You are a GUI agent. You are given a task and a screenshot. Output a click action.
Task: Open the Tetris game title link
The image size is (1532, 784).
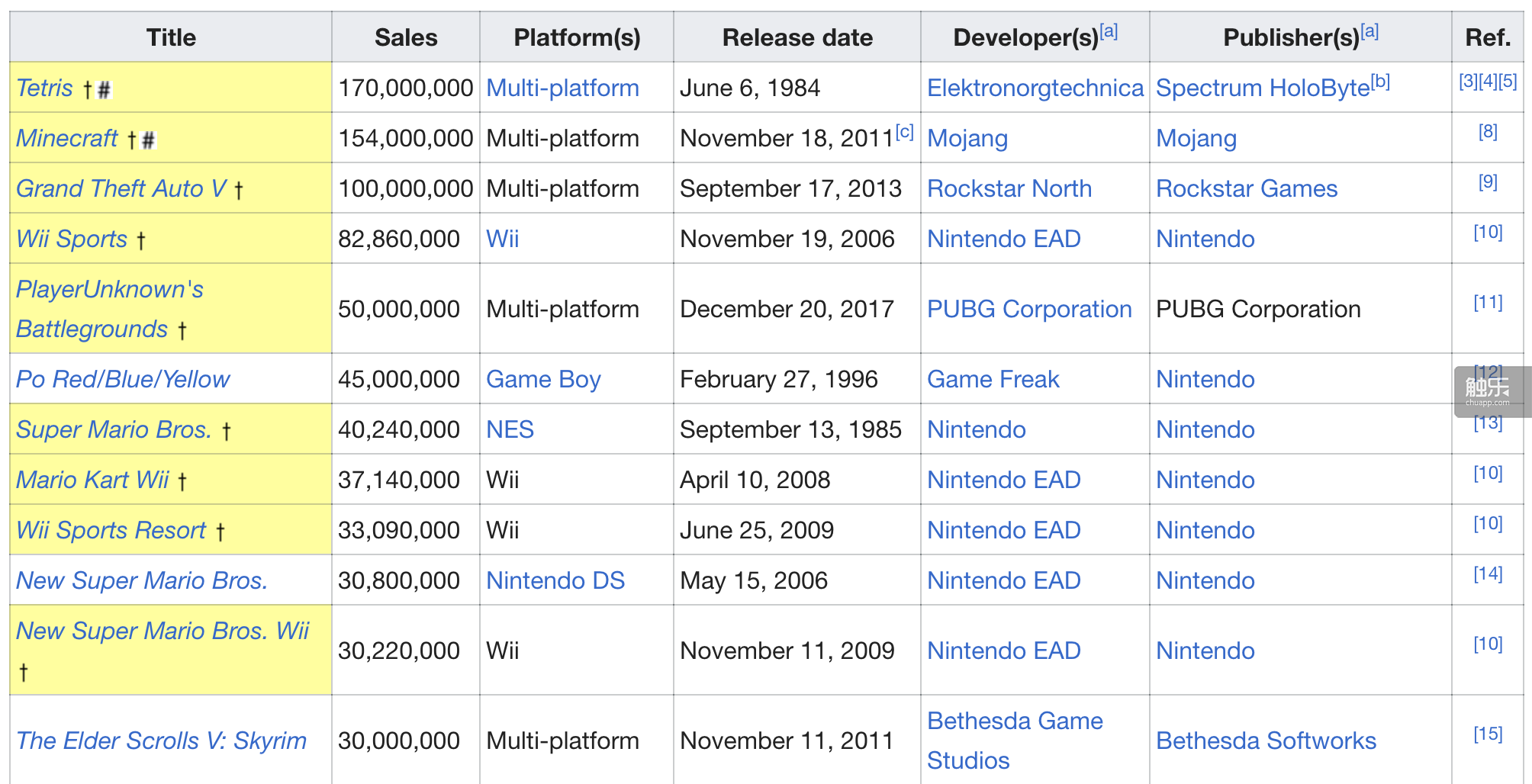44,88
